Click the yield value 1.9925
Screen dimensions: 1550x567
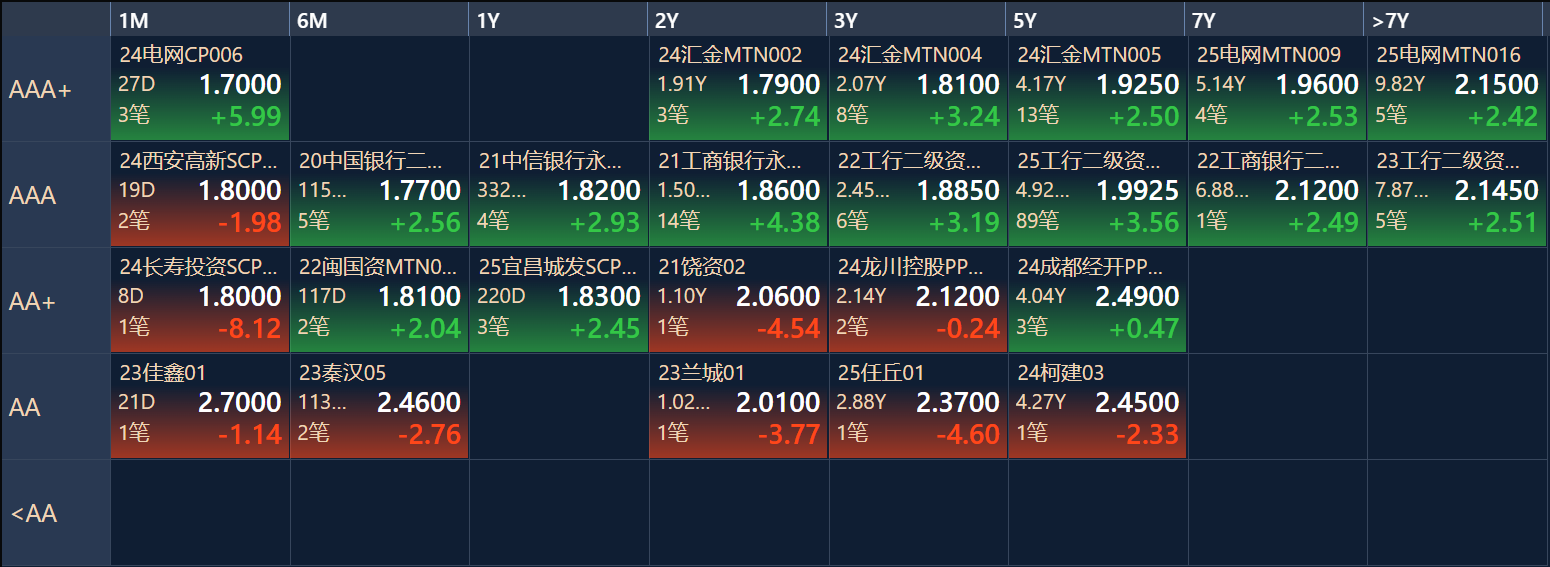[1138, 190]
